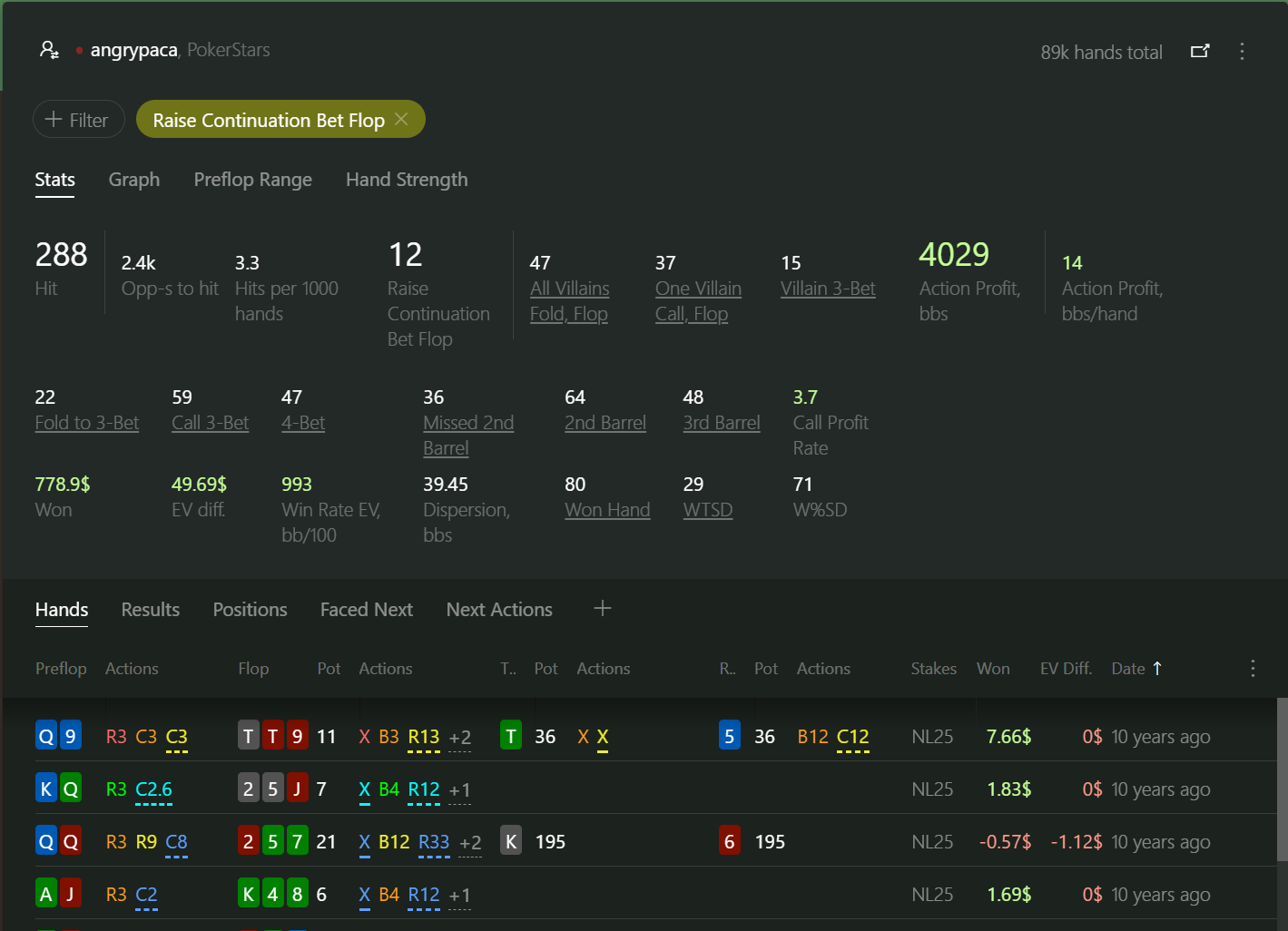Click the T T 9 flop cards
Screen dimensions: 1288x931
point(273,736)
